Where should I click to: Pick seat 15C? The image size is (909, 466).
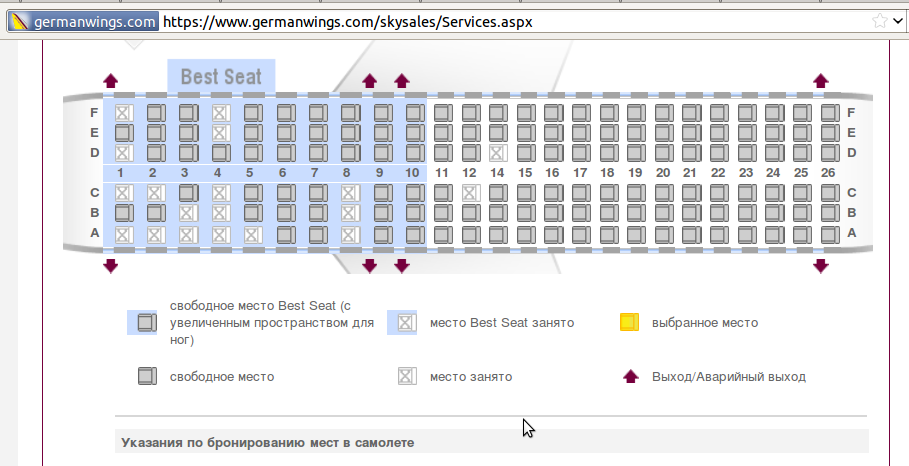(526, 192)
